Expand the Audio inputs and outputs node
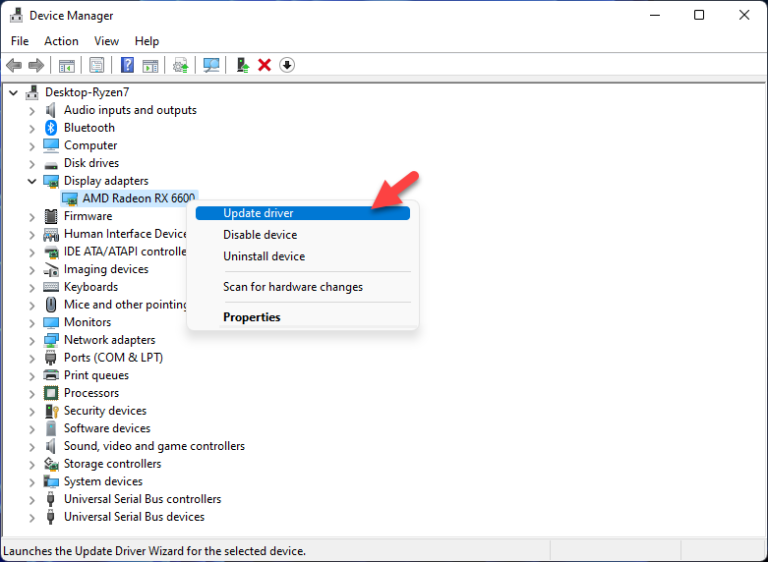The height and width of the screenshot is (562, 768). (32, 111)
